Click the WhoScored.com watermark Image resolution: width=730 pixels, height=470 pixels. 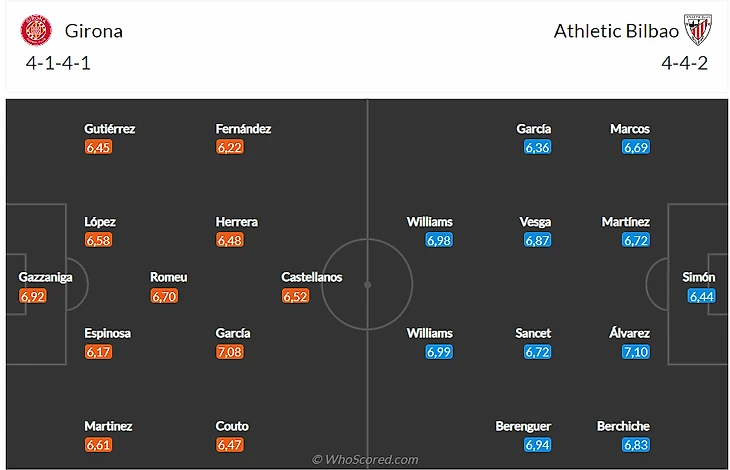[x=365, y=459]
